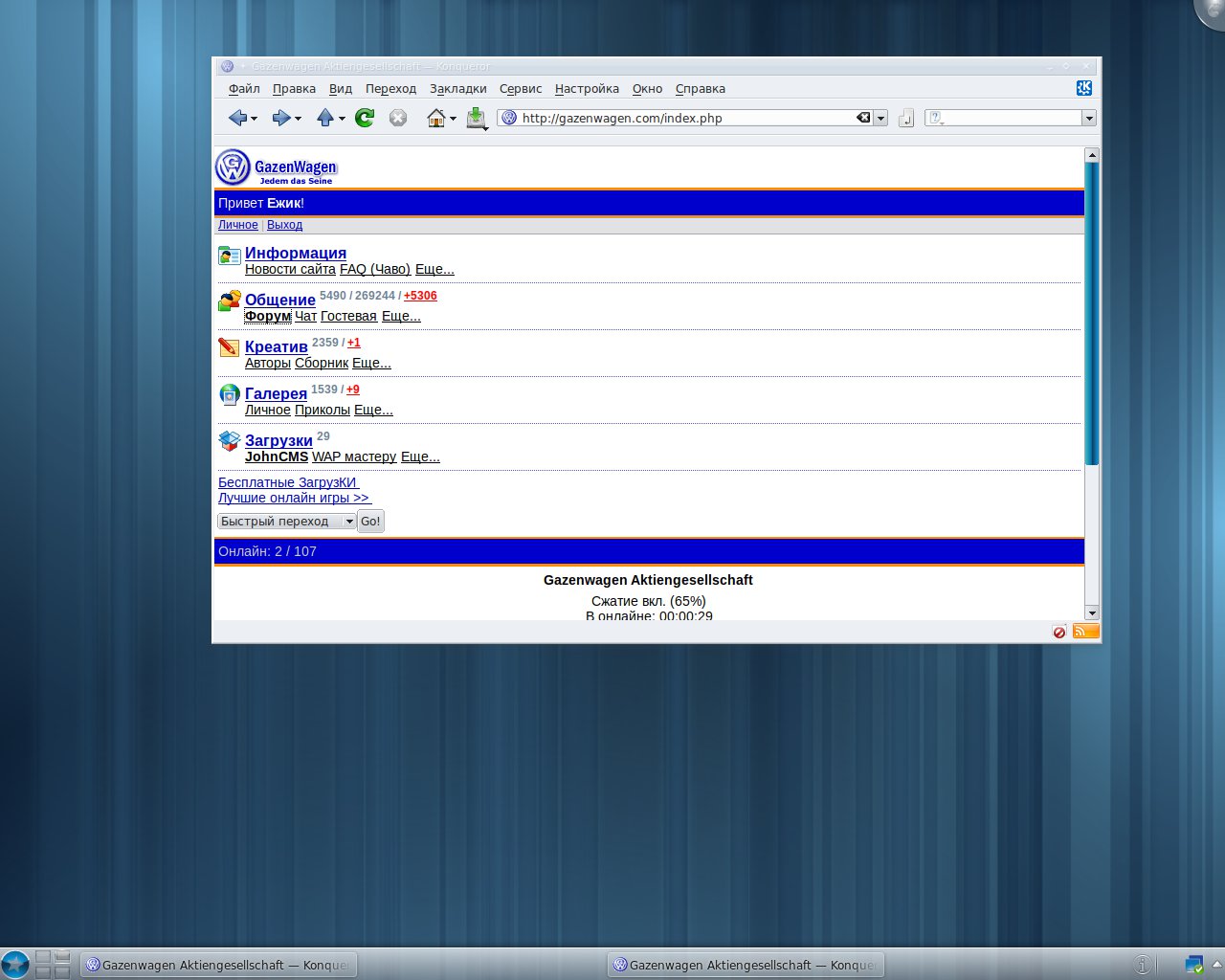Open the Форум link

[x=267, y=316]
